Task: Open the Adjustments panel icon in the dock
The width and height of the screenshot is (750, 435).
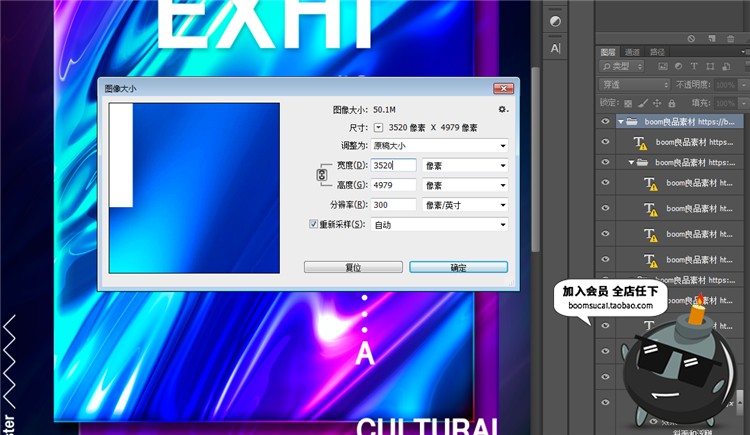Action: [555, 22]
